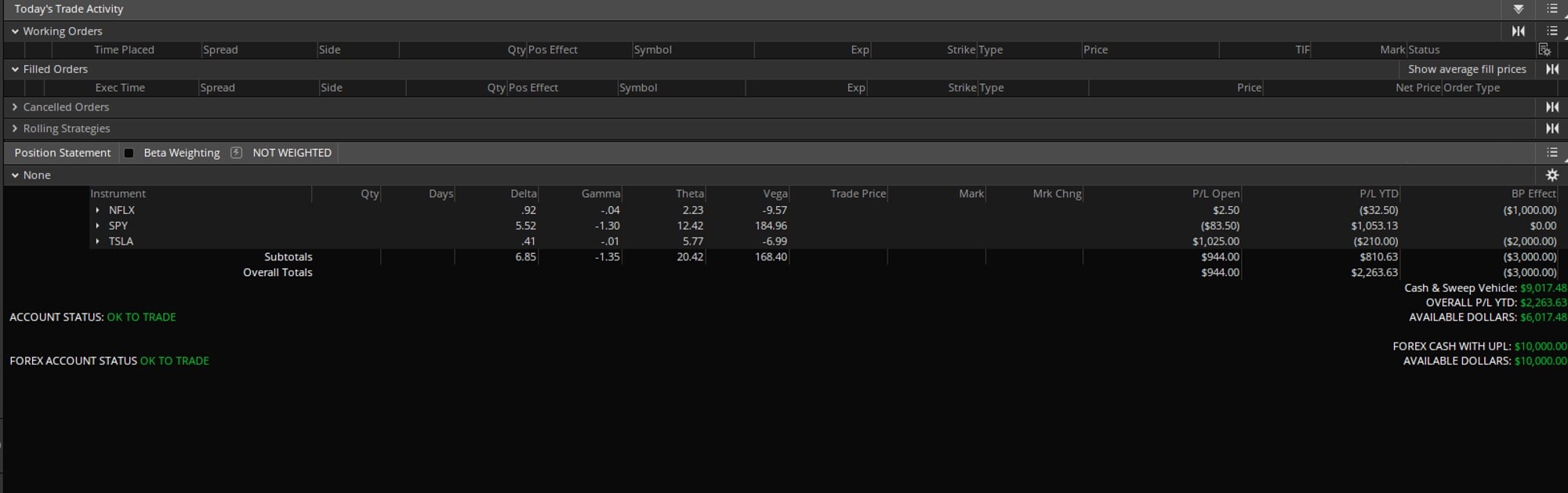Image resolution: width=1568 pixels, height=493 pixels.
Task: Expand the Cancelled Orders section
Action: coord(15,107)
